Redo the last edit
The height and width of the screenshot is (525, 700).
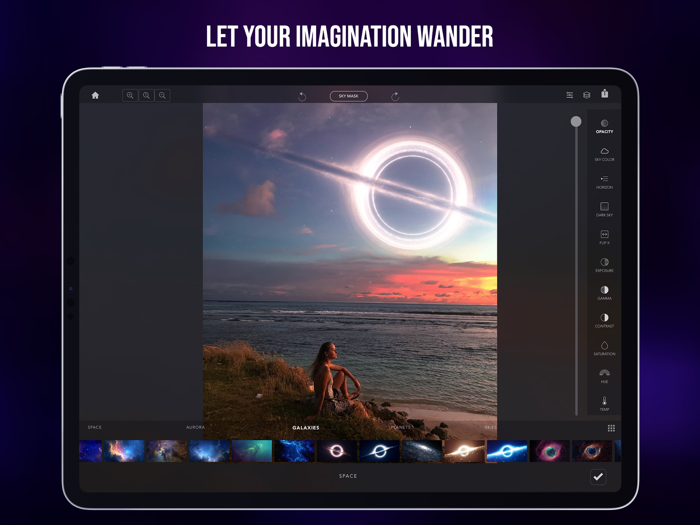point(395,96)
